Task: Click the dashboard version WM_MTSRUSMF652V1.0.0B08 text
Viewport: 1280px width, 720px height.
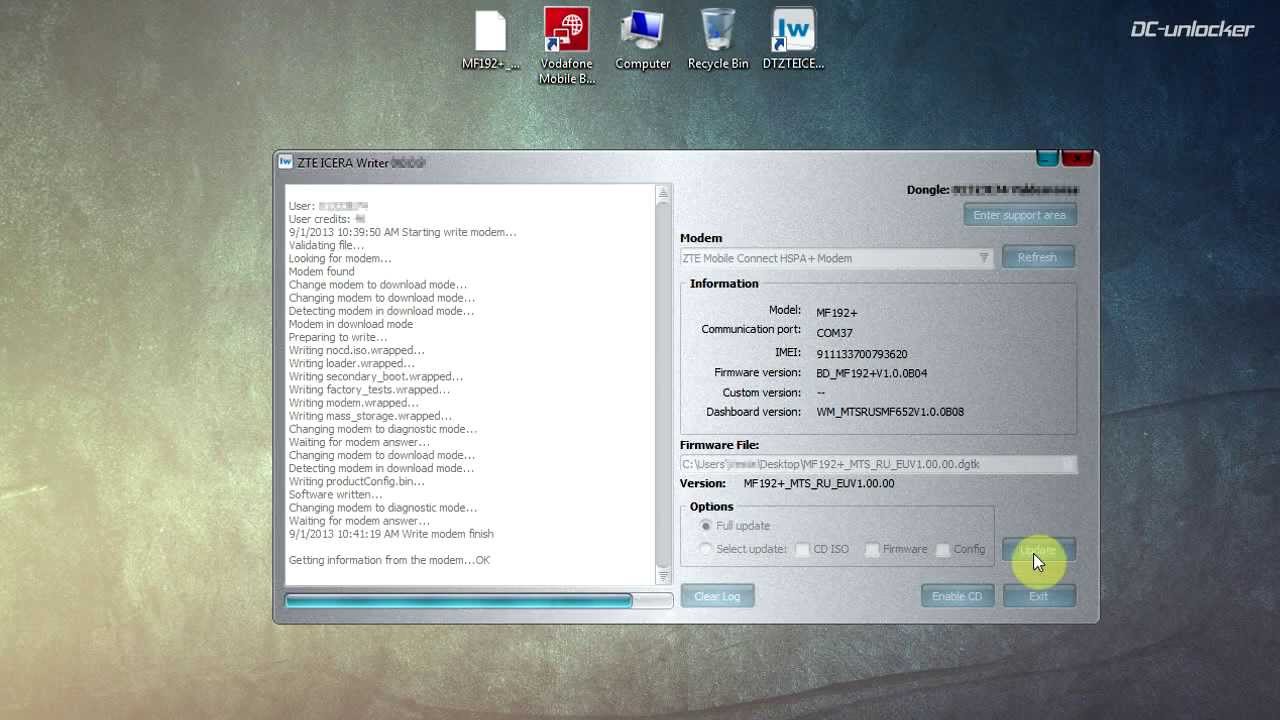Action: pyautogui.click(x=890, y=412)
